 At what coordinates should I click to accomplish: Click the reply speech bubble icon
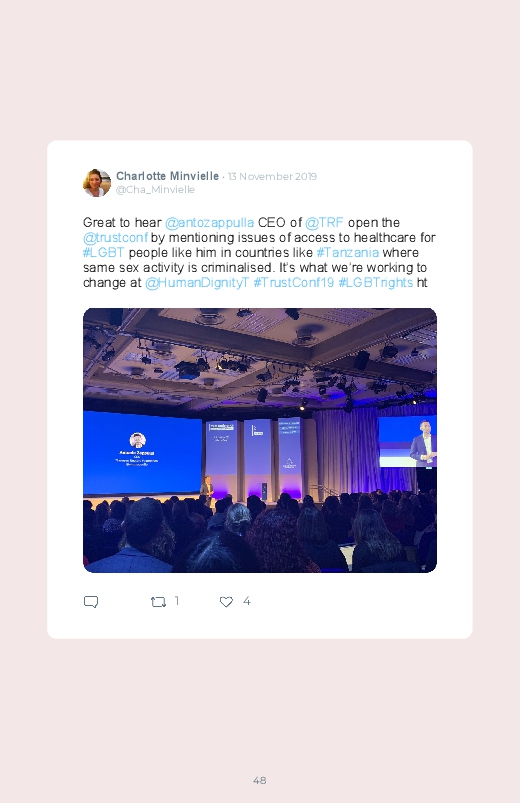point(91,602)
